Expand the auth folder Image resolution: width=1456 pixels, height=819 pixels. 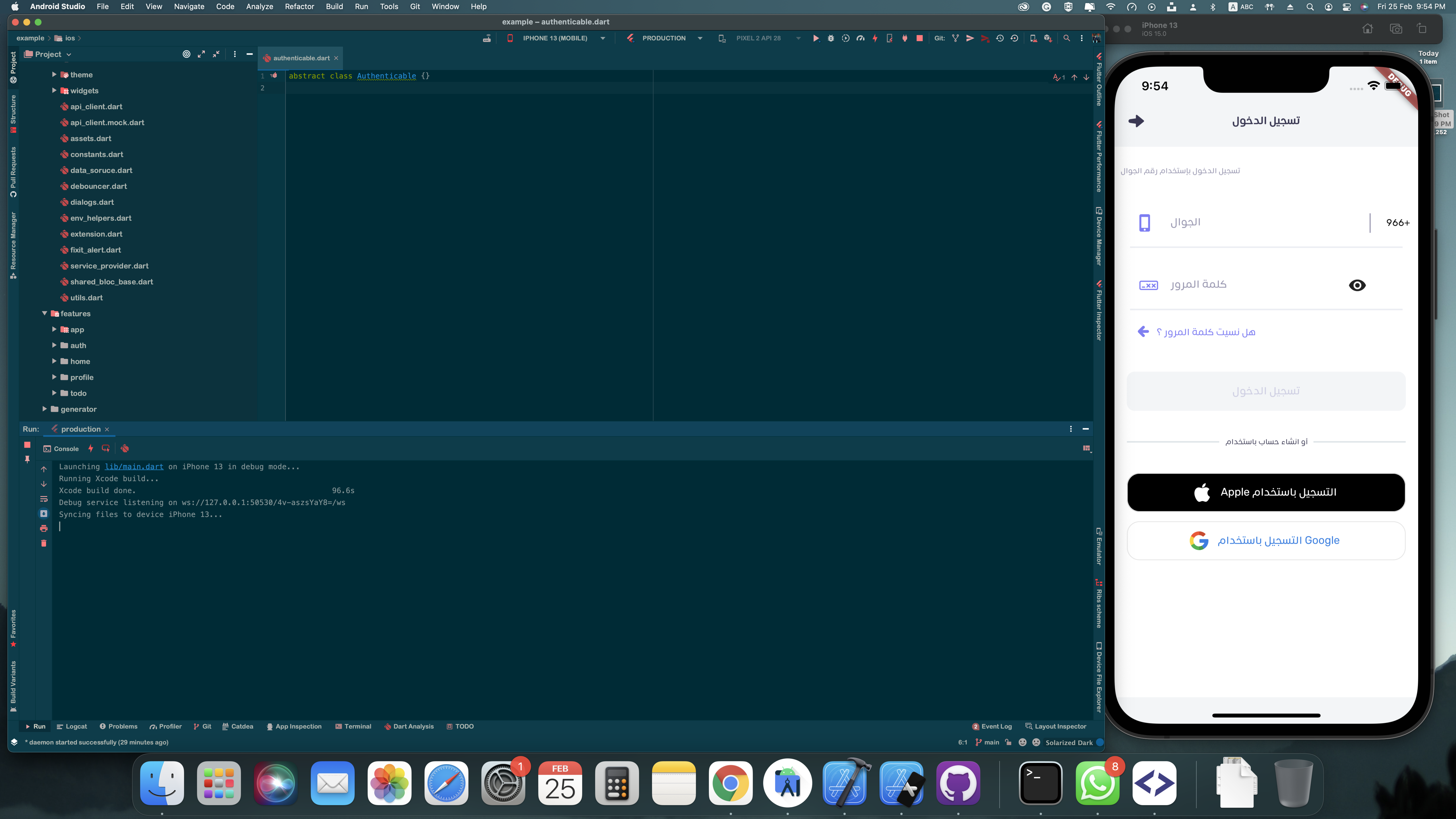tap(54, 345)
